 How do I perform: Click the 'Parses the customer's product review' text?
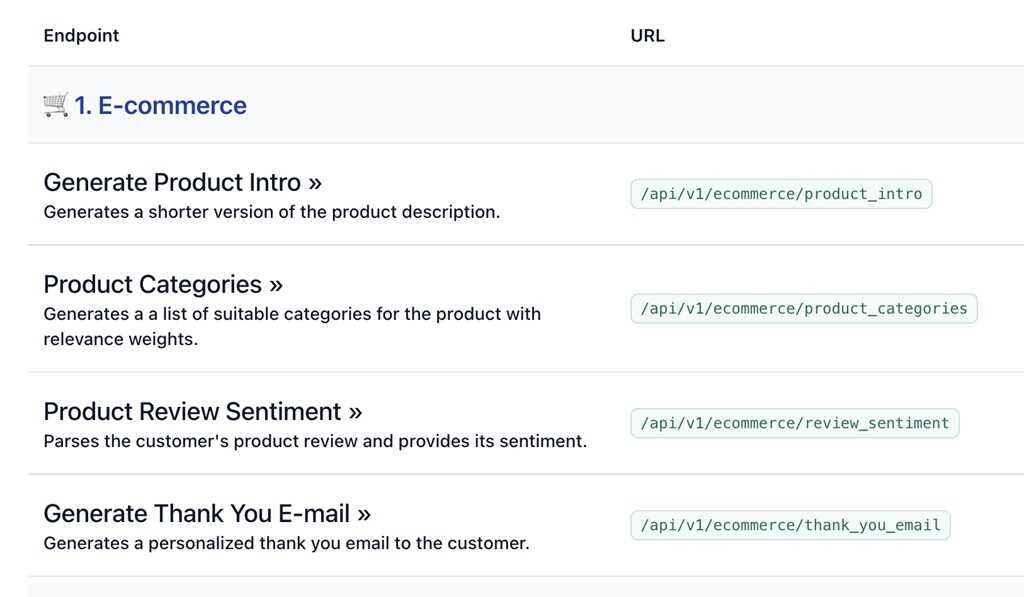point(315,441)
